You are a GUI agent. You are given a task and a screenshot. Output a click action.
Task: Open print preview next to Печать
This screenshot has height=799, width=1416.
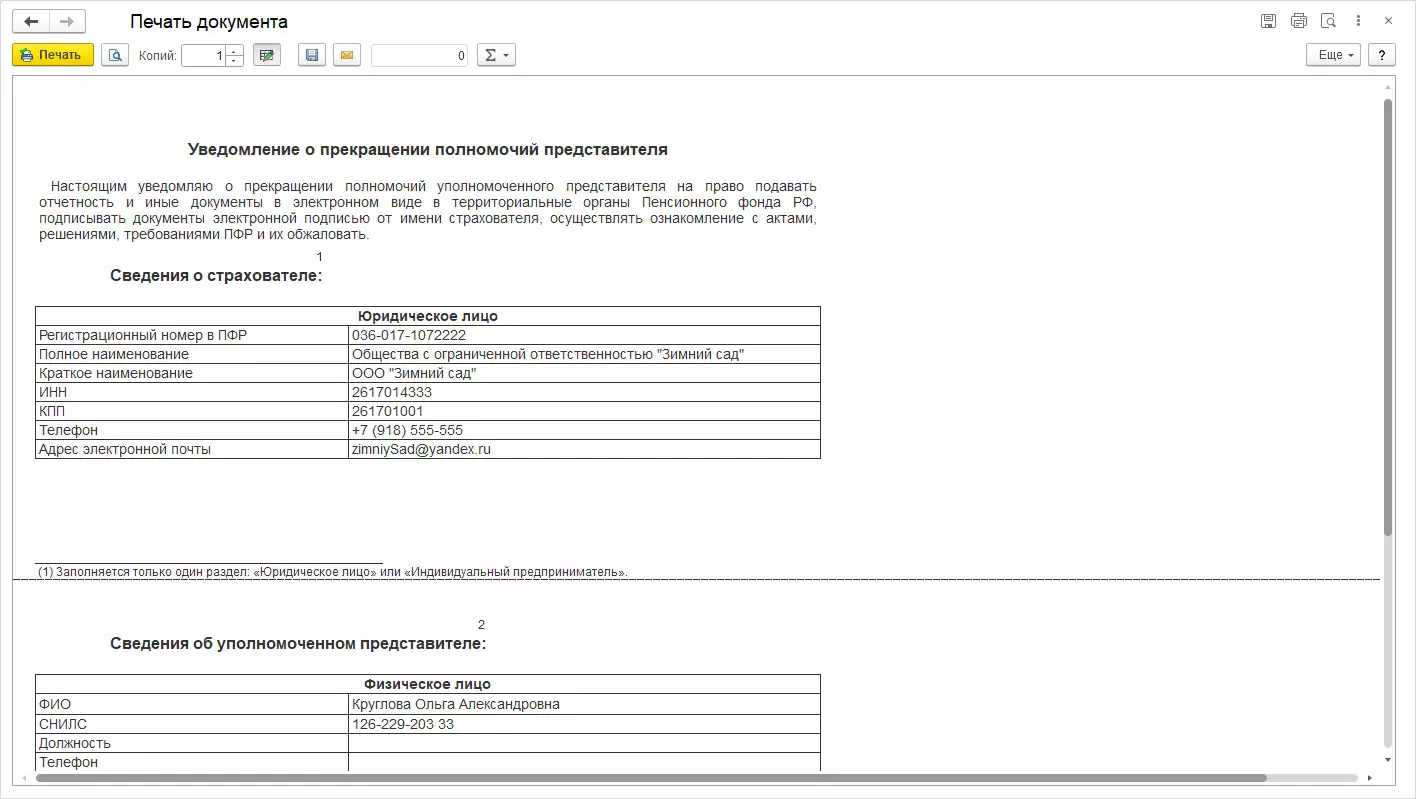pos(115,55)
